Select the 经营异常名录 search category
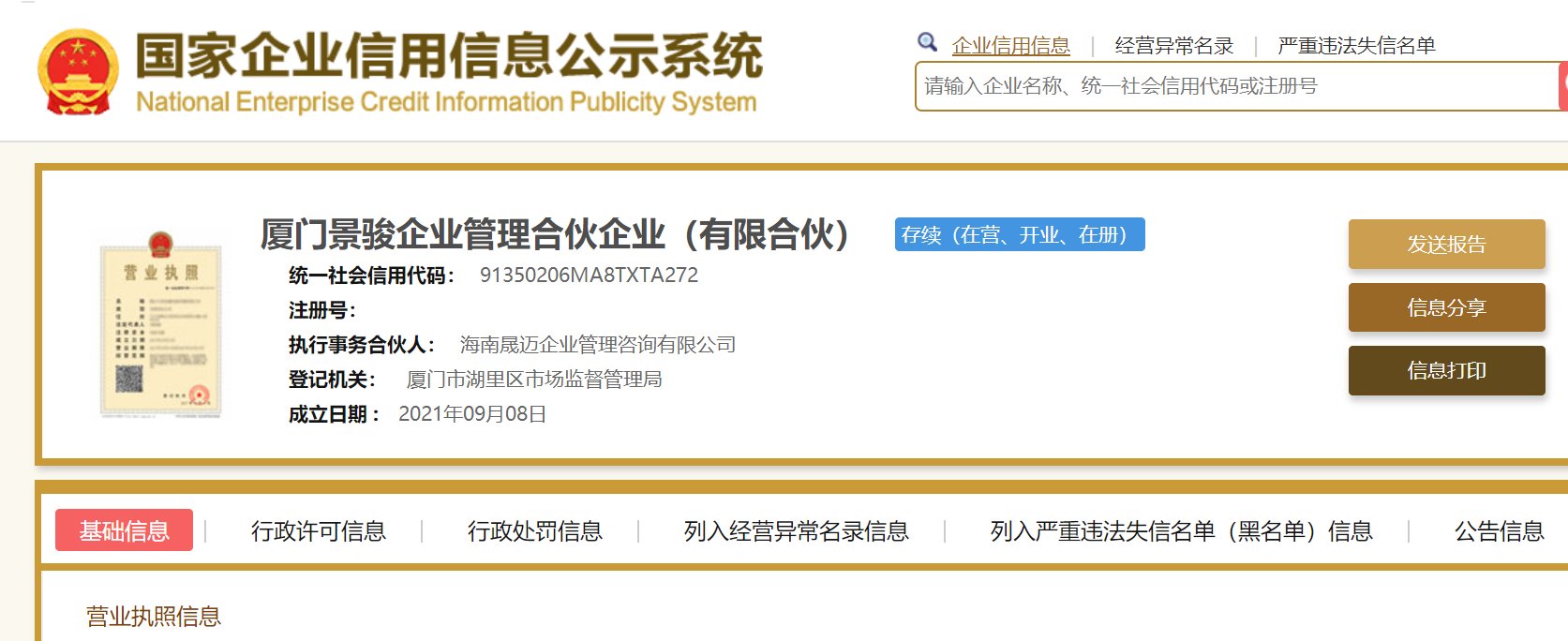 point(1173,46)
